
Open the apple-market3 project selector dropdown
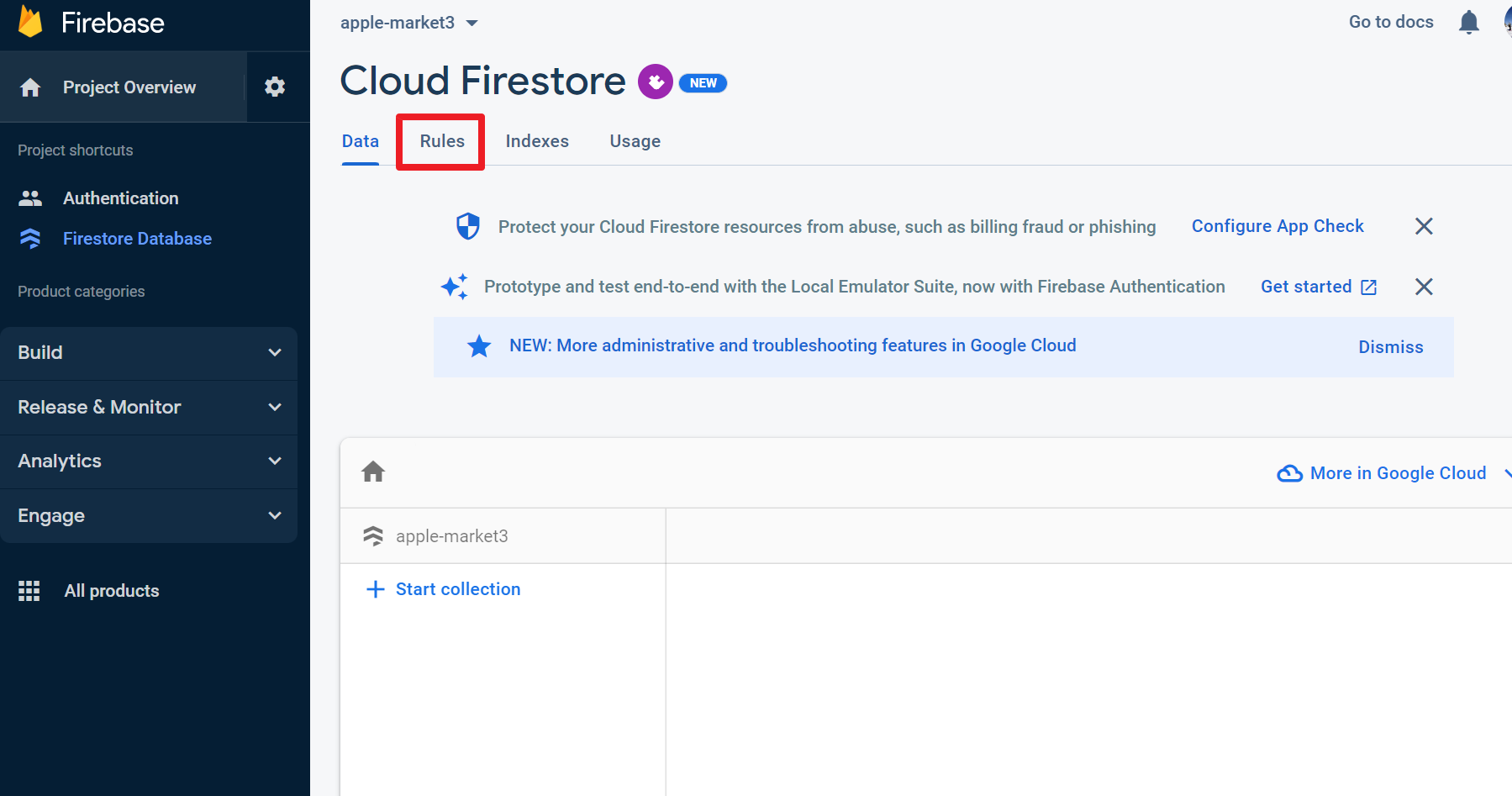tap(409, 23)
